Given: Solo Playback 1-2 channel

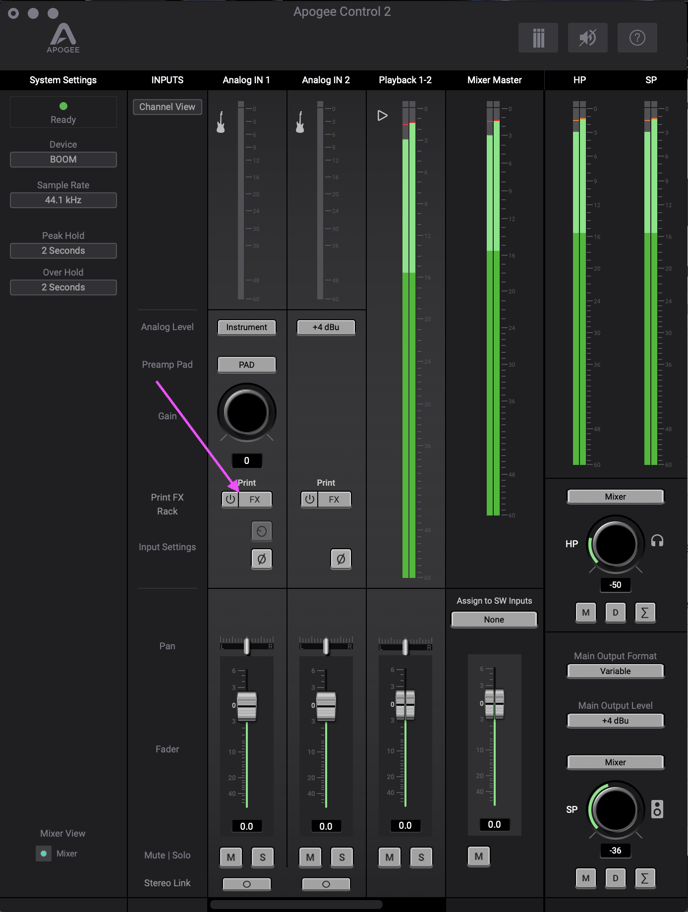Looking at the screenshot, I should [x=421, y=857].
